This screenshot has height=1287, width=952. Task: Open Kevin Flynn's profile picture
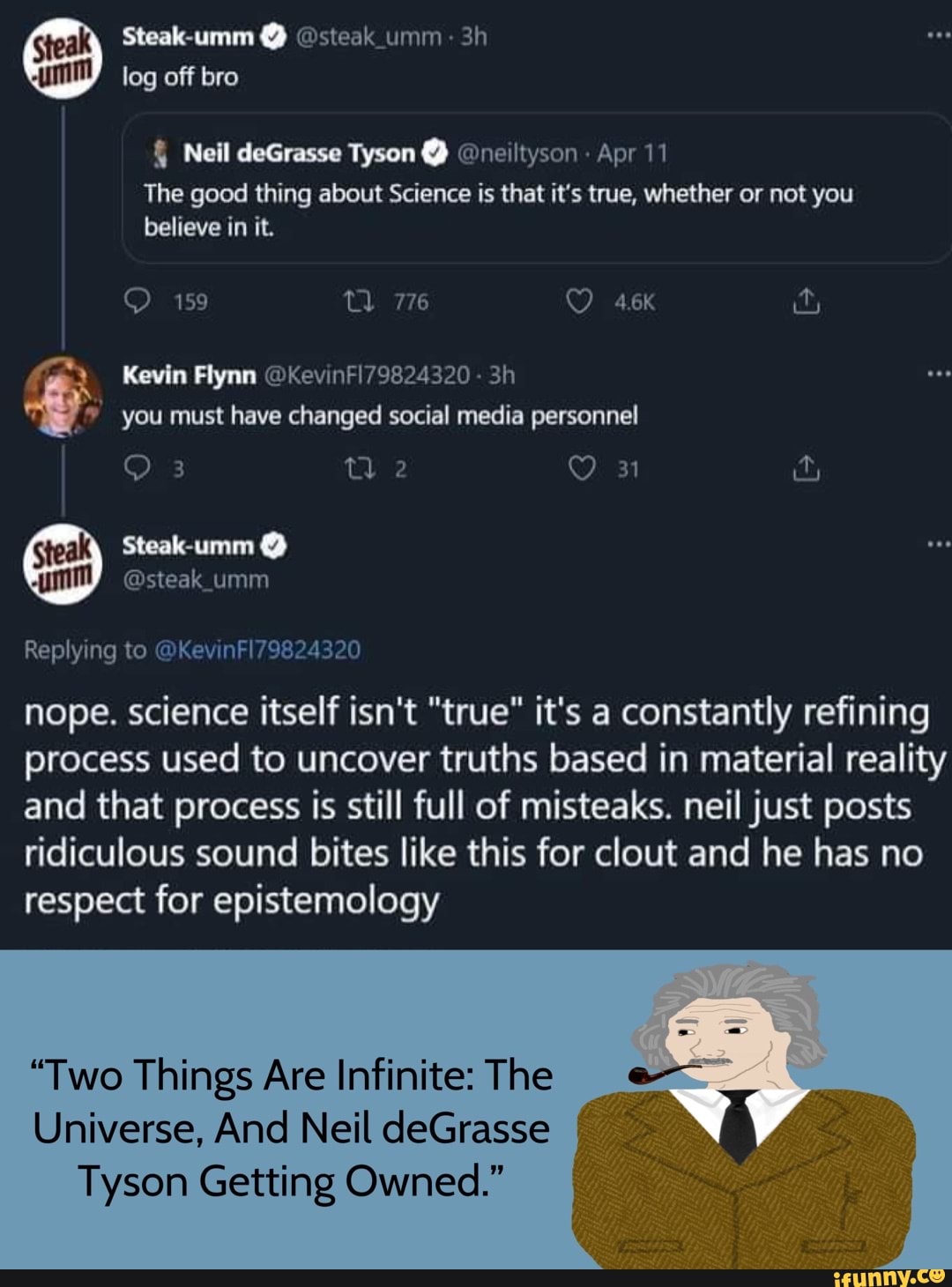(x=62, y=396)
